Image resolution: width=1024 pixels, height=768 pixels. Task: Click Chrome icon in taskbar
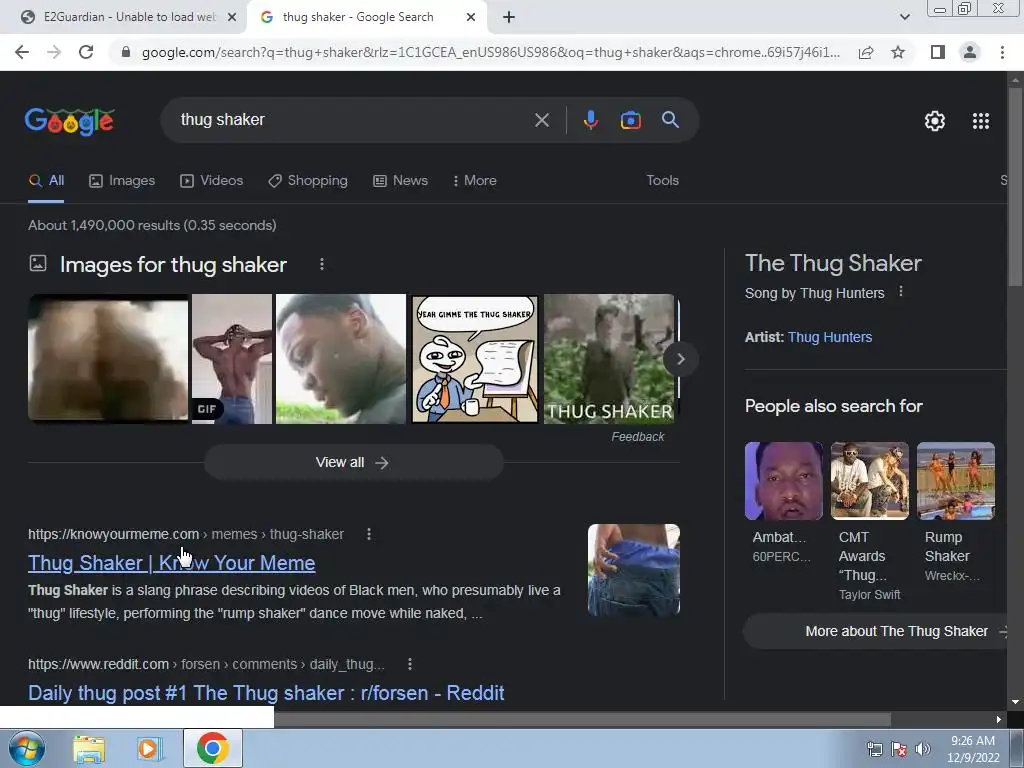[x=212, y=748]
